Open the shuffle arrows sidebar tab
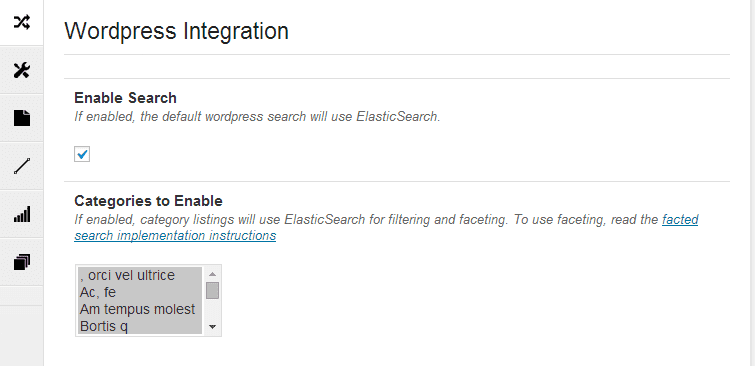 tap(22, 22)
